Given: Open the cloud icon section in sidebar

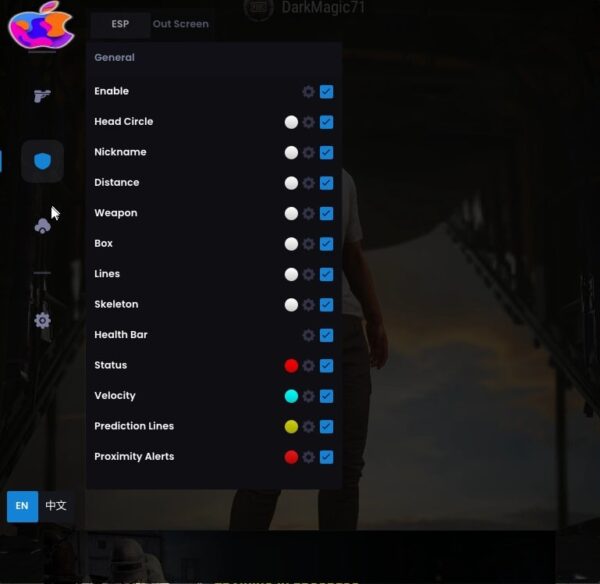Looking at the screenshot, I should [42, 227].
